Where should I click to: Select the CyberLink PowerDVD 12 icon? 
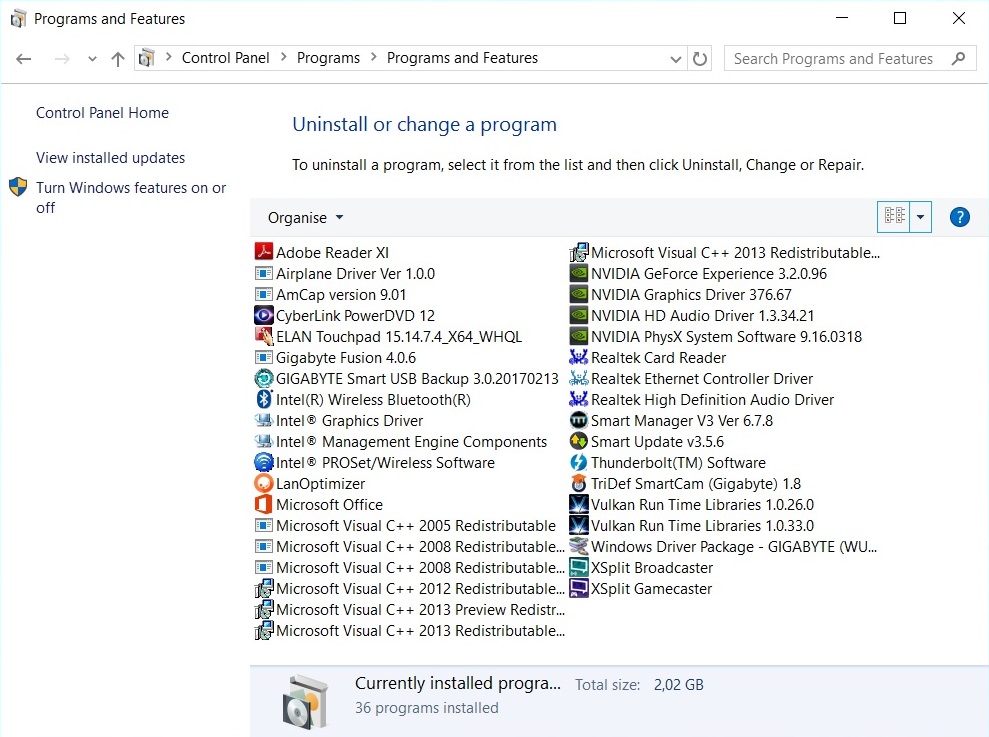pyautogui.click(x=264, y=316)
